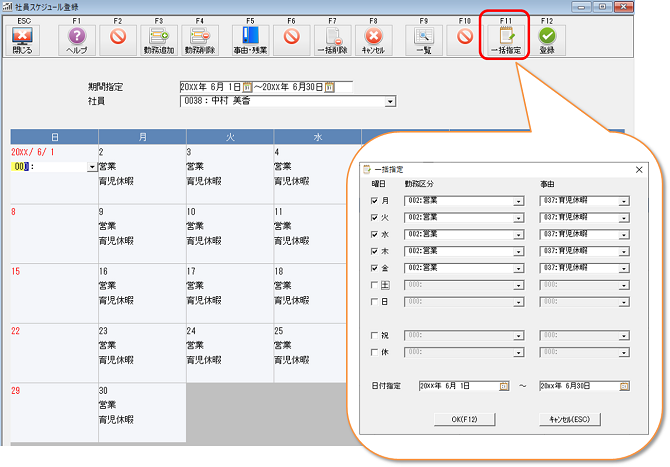The width and height of the screenshot is (670, 467).
Task: Select the 水 calendar column header
Action: pyautogui.click(x=317, y=137)
